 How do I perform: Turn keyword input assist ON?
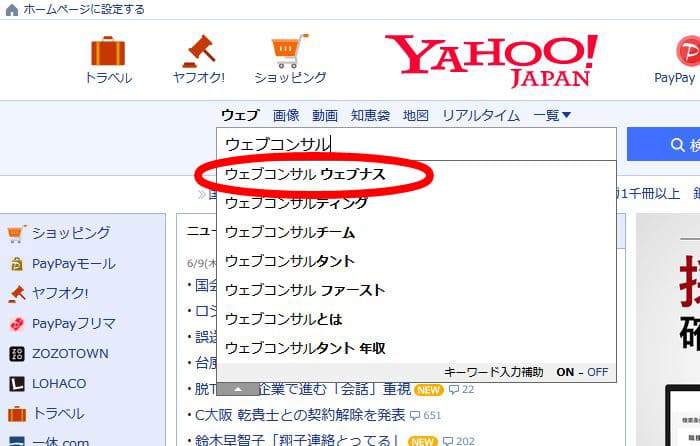pyautogui.click(x=565, y=372)
